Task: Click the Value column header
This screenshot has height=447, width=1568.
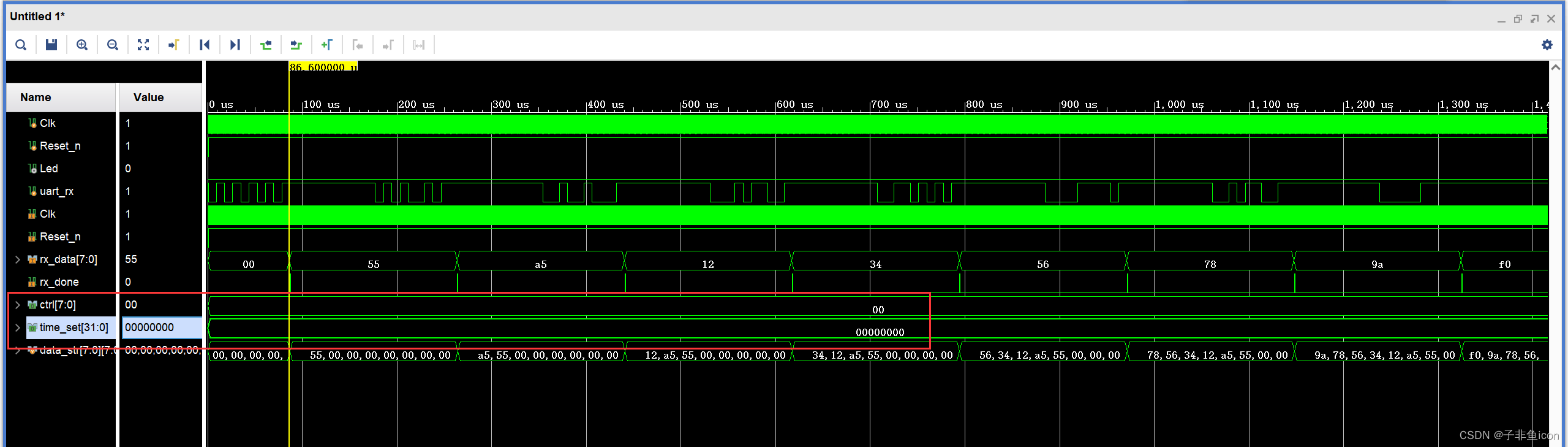Action: click(x=160, y=97)
